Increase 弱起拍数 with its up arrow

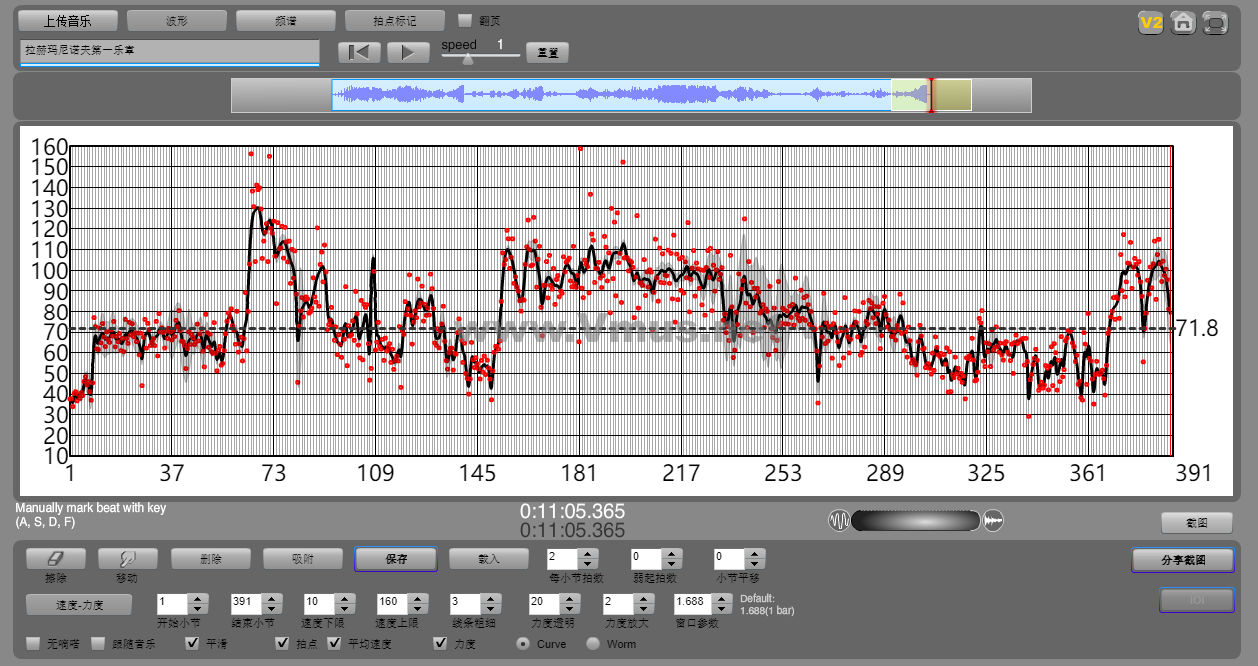(x=672, y=553)
